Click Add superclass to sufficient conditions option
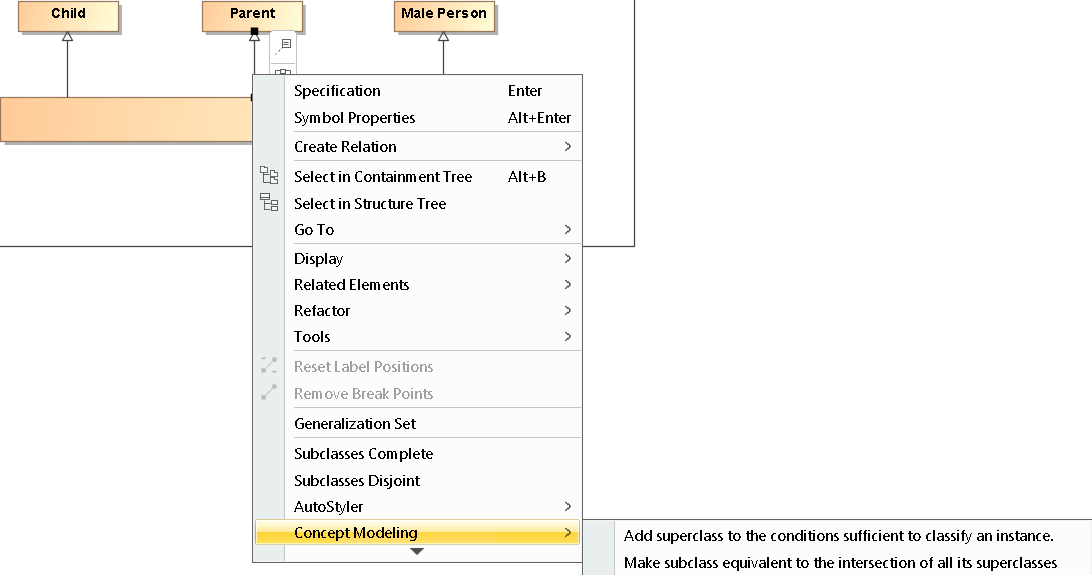The width and height of the screenshot is (1092, 575). [x=838, y=536]
